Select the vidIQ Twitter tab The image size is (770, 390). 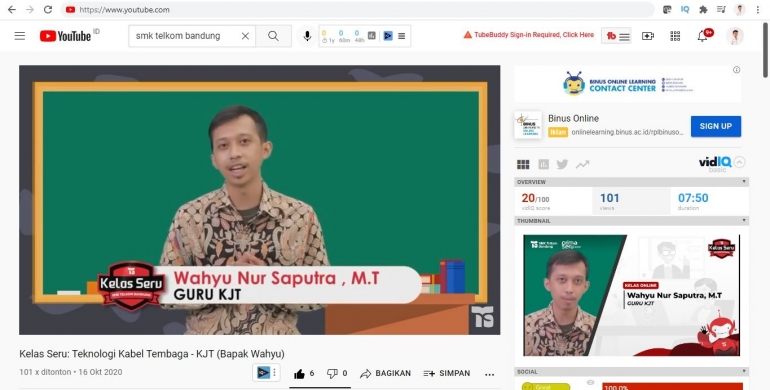click(562, 164)
